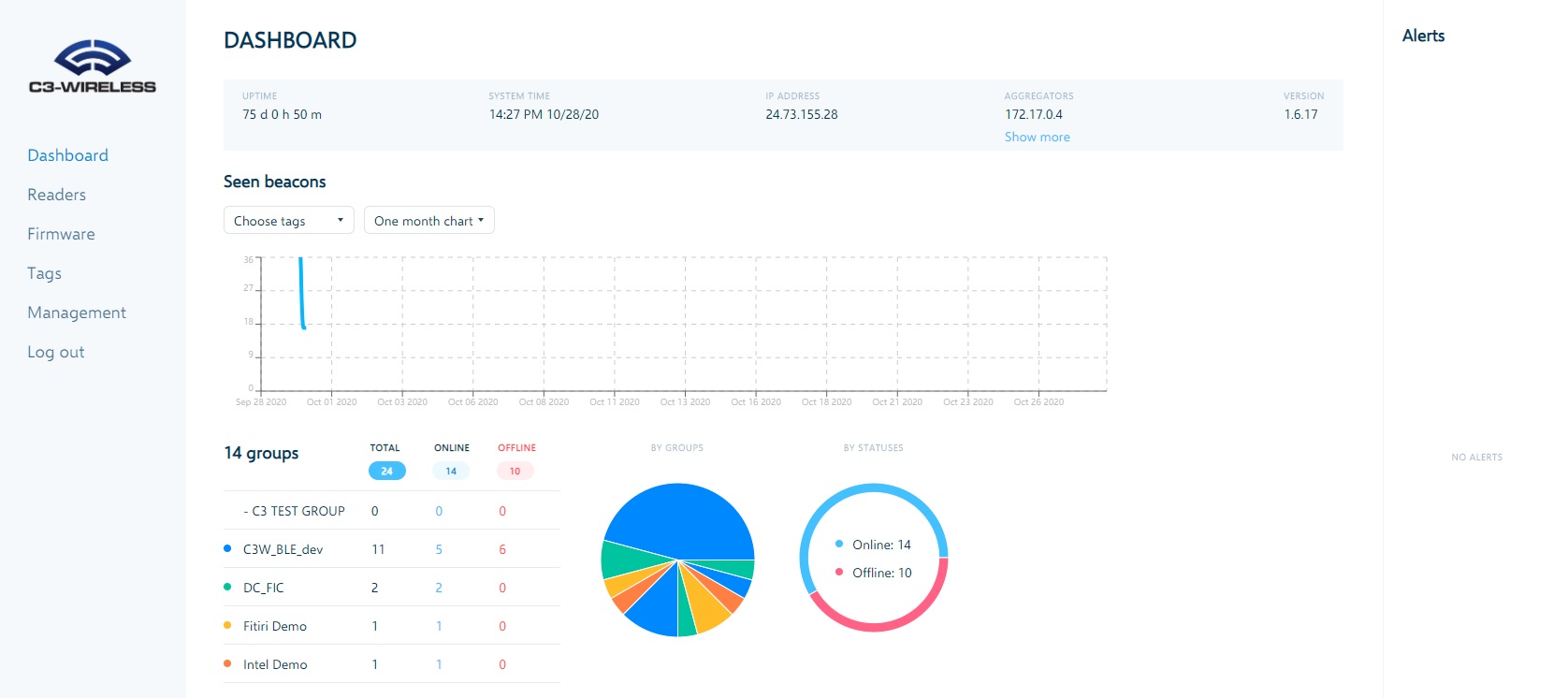
Task: Click online count 1 for Intel Demo
Action: (x=439, y=664)
